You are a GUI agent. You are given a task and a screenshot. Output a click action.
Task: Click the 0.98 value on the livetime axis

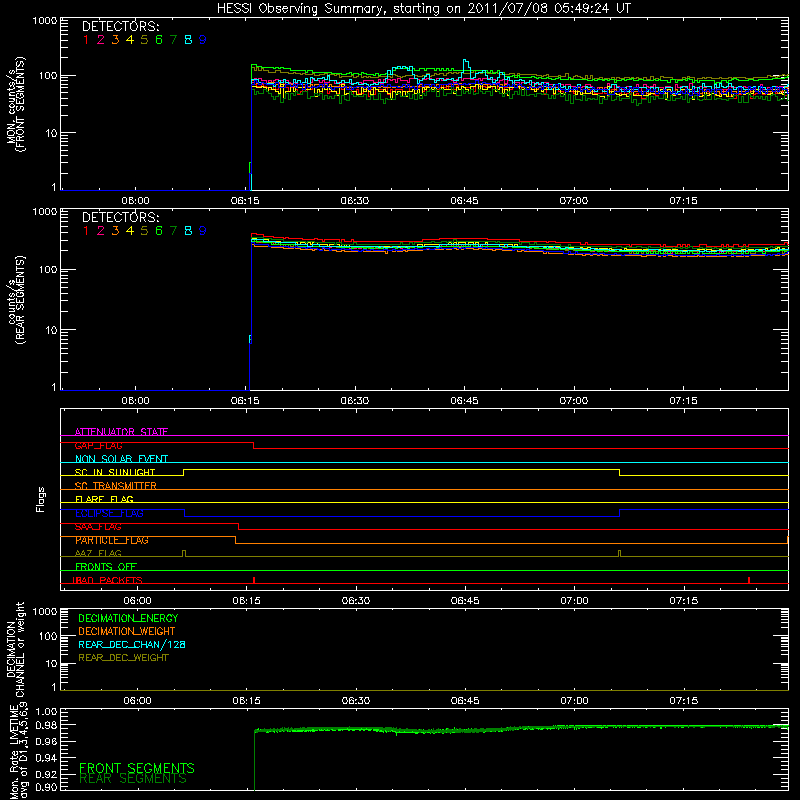[x=46, y=725]
